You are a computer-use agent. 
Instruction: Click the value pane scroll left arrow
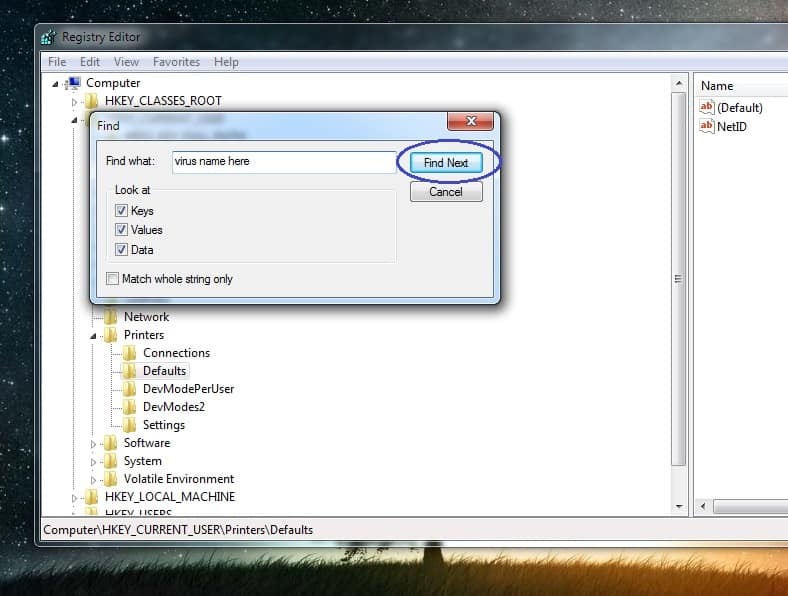click(x=703, y=506)
